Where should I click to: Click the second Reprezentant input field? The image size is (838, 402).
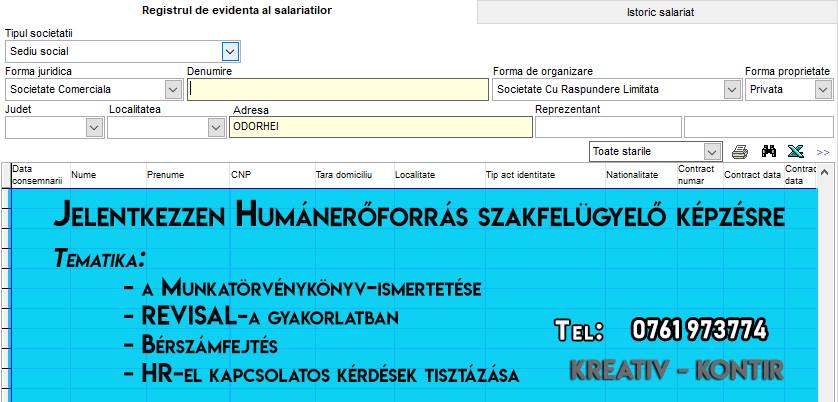pos(758,127)
